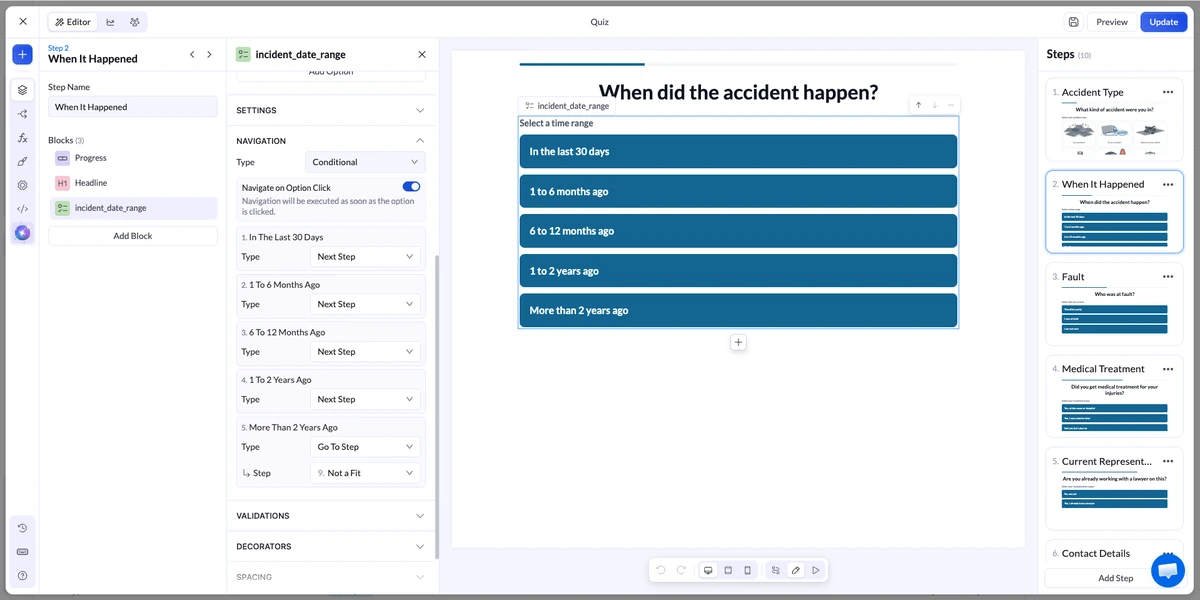Open the chat support bubble
Image resolution: width=1200 pixels, height=600 pixels.
click(x=1167, y=570)
